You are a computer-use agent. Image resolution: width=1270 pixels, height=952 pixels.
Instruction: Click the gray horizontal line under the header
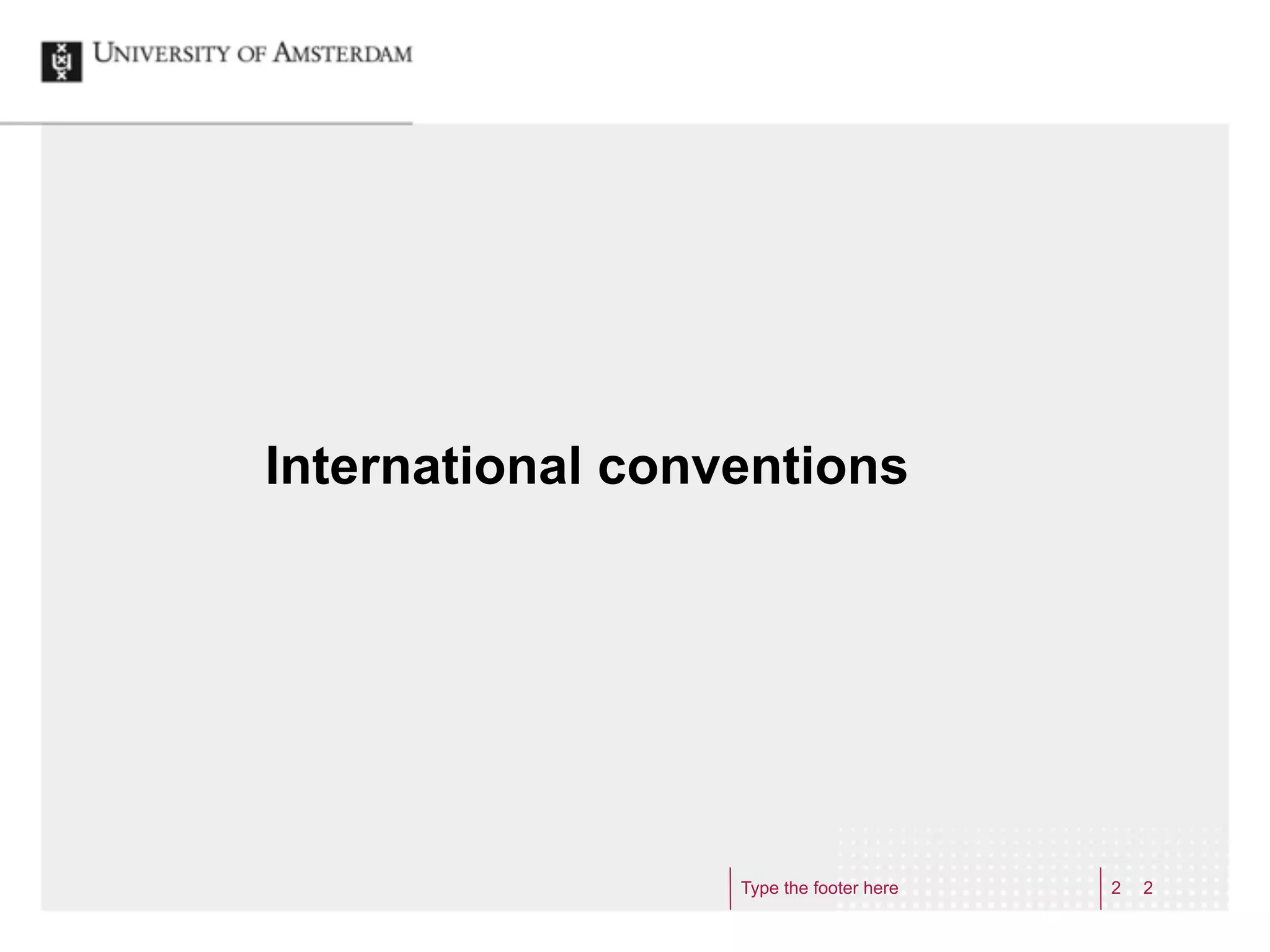click(x=206, y=124)
